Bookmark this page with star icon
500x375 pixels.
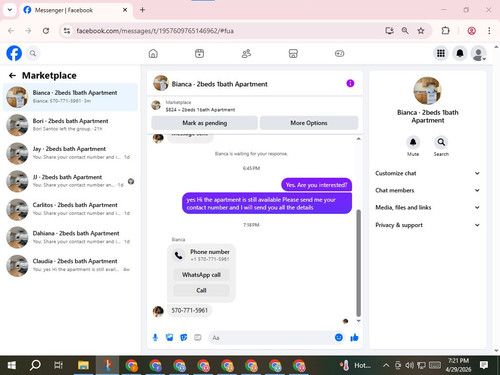point(421,31)
